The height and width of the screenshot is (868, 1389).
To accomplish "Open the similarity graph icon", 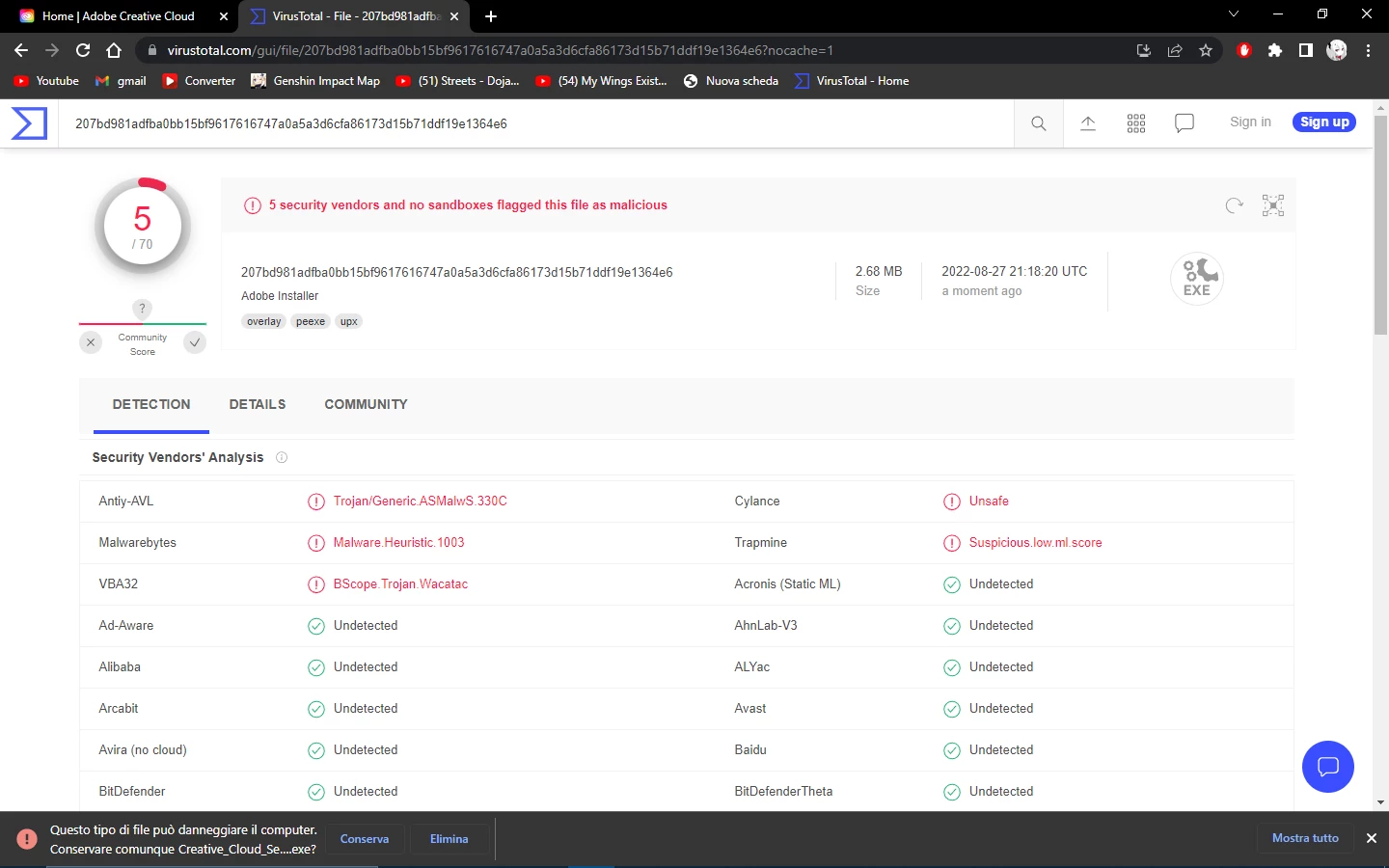I will (x=1273, y=205).
